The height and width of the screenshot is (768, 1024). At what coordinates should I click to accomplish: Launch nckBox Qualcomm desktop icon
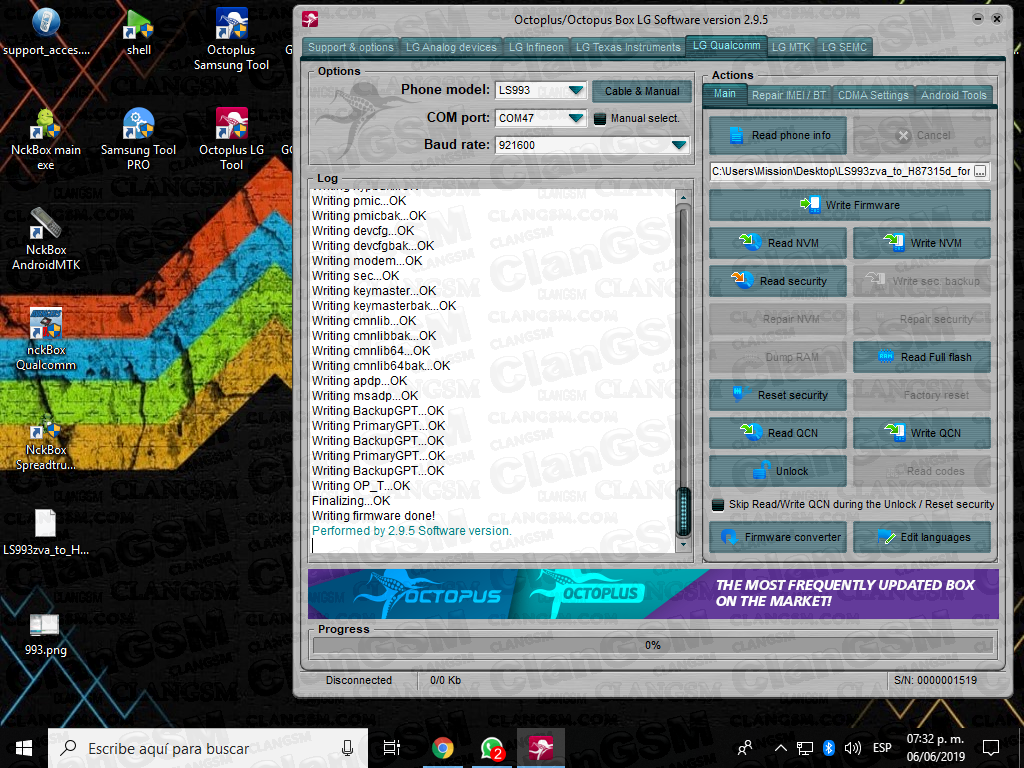tap(46, 339)
